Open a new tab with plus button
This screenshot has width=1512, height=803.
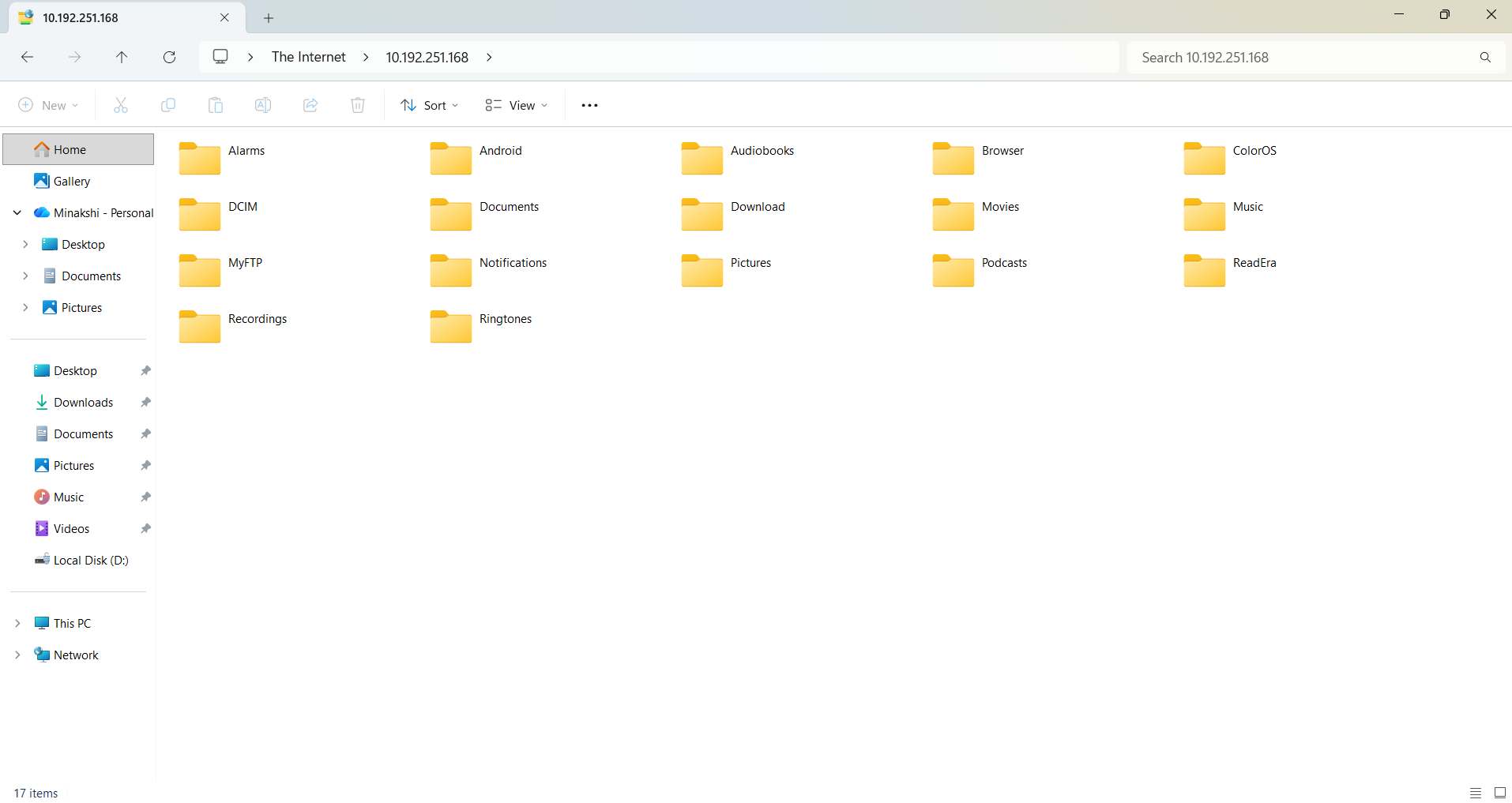269,17
